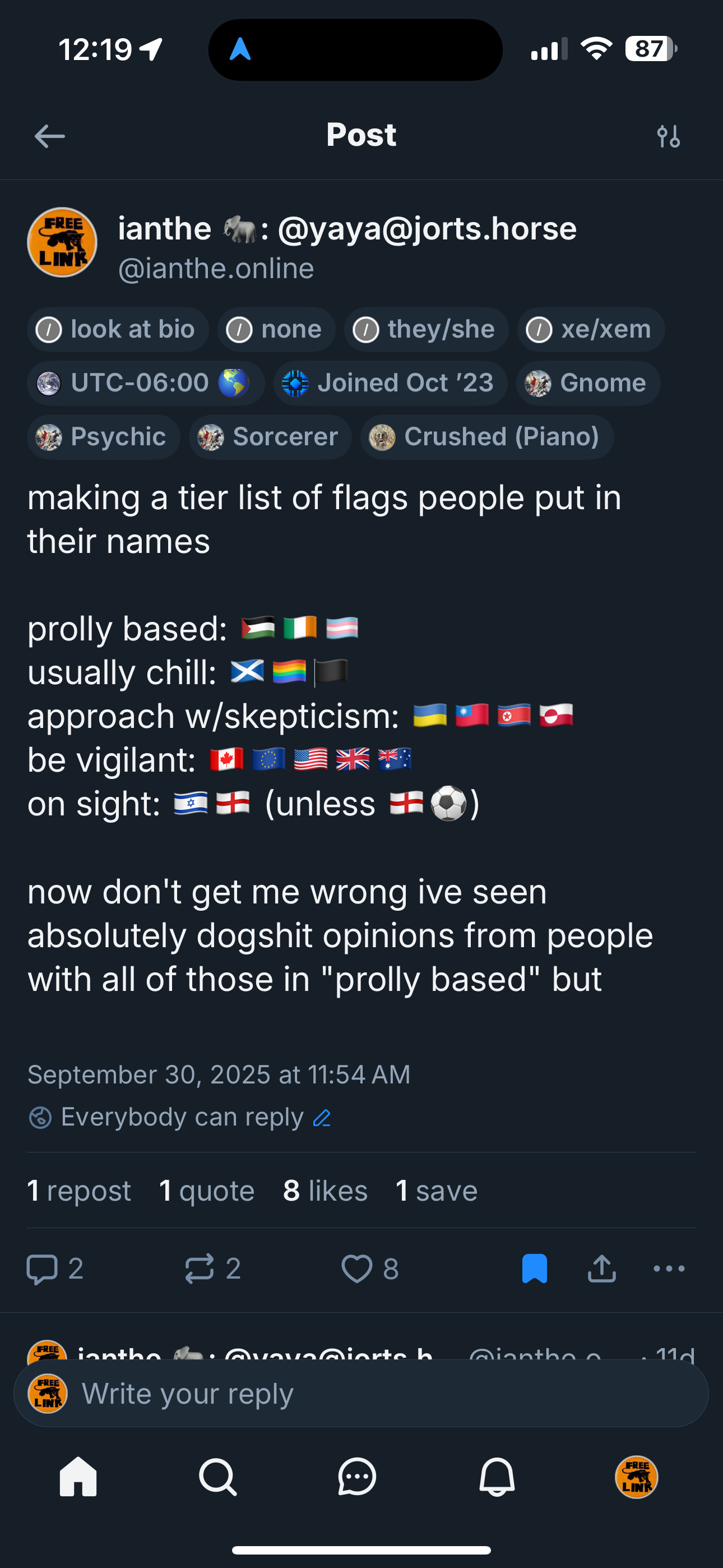
Task: Tap the repost arrows icon
Action: (x=200, y=1269)
